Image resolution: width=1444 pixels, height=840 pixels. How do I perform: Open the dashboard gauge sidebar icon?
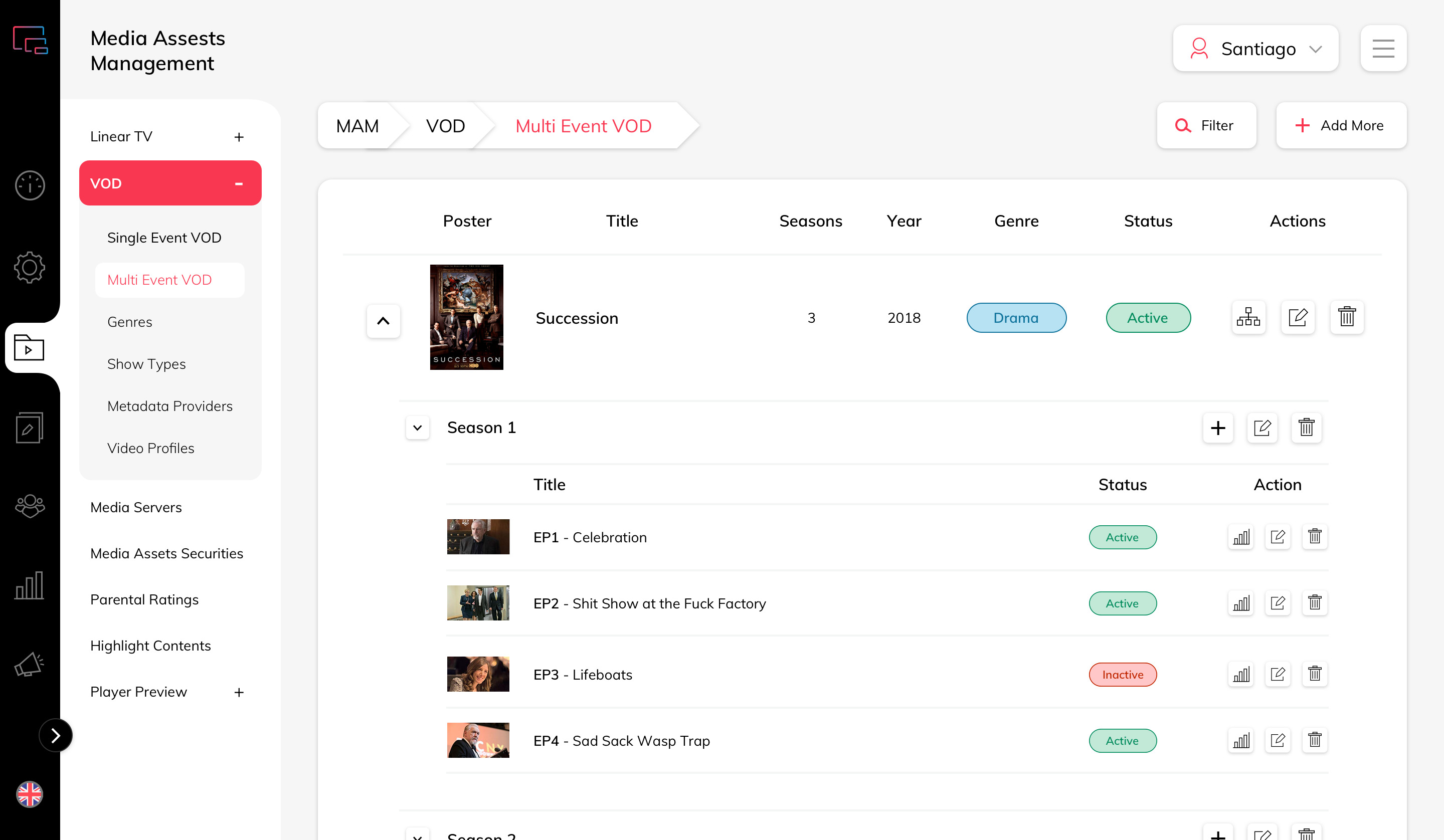30,185
